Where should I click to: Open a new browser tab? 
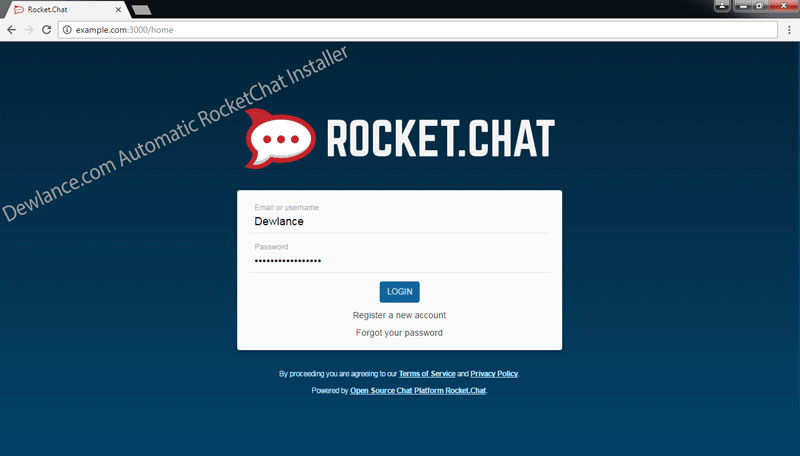[141, 10]
